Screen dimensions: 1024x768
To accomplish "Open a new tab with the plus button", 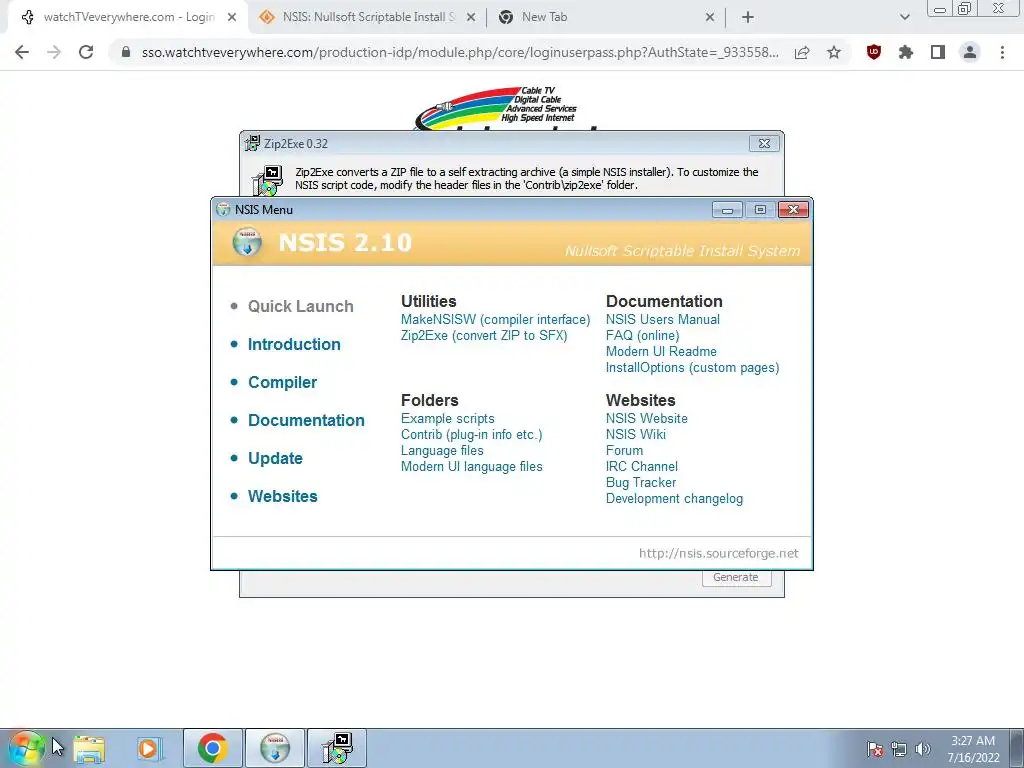I will pyautogui.click(x=748, y=17).
